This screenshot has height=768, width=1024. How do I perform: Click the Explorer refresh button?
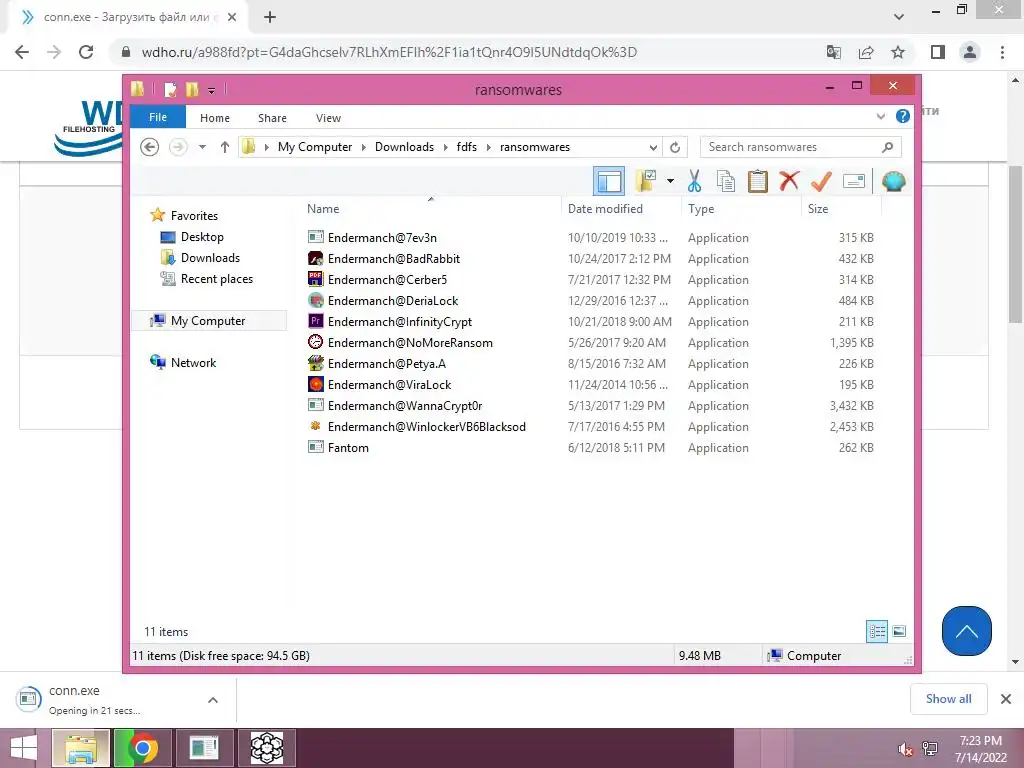[675, 147]
